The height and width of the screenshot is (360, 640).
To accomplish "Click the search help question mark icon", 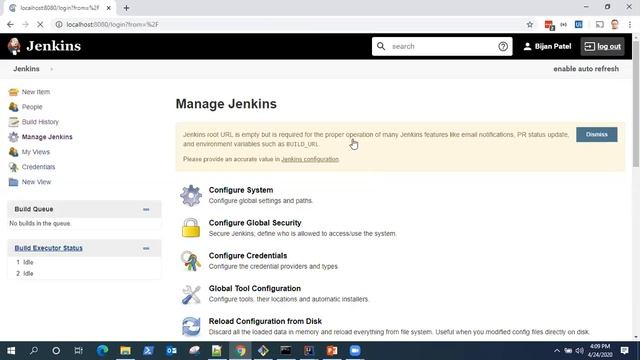I will click(503, 47).
